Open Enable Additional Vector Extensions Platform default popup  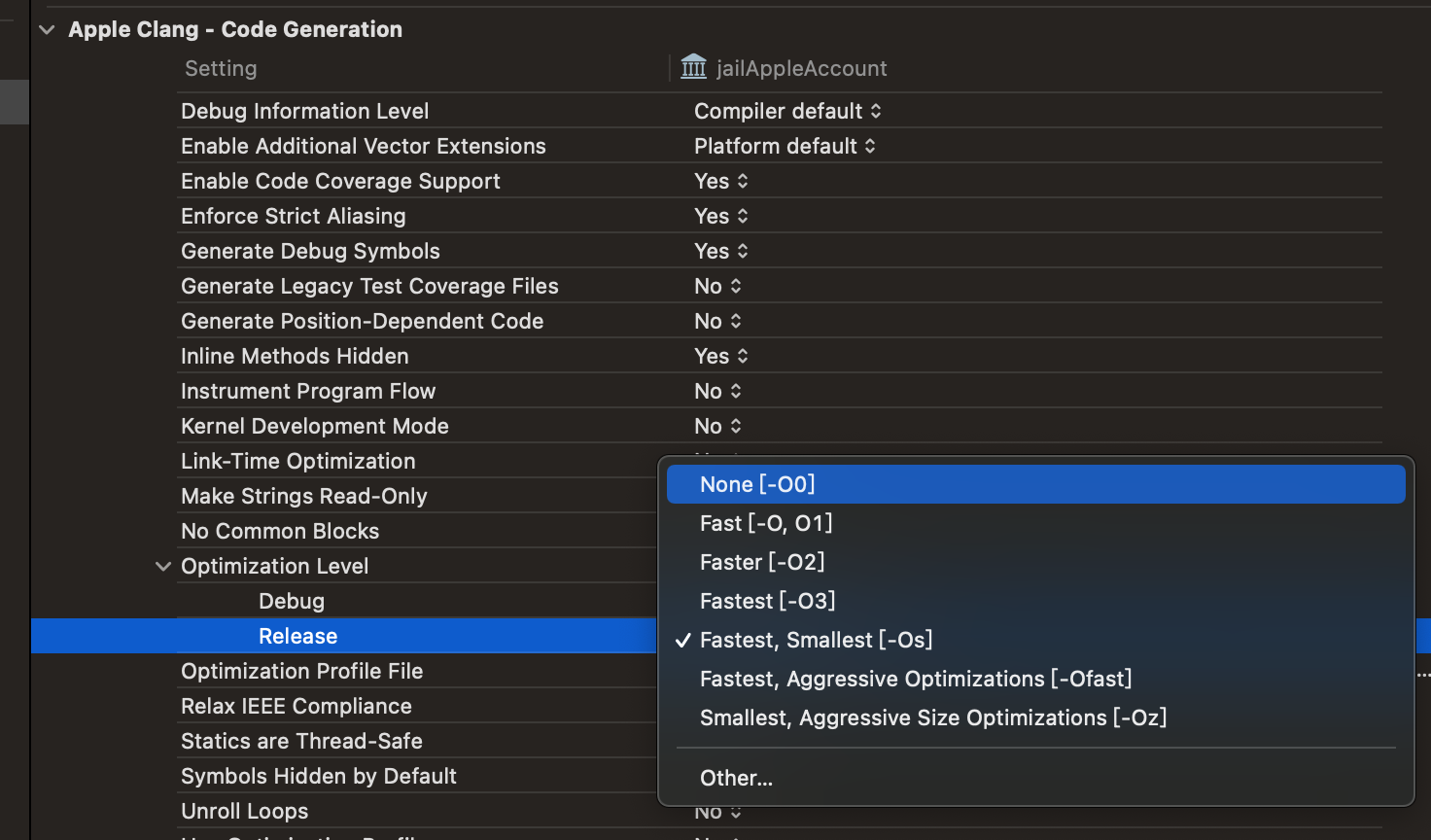click(785, 146)
